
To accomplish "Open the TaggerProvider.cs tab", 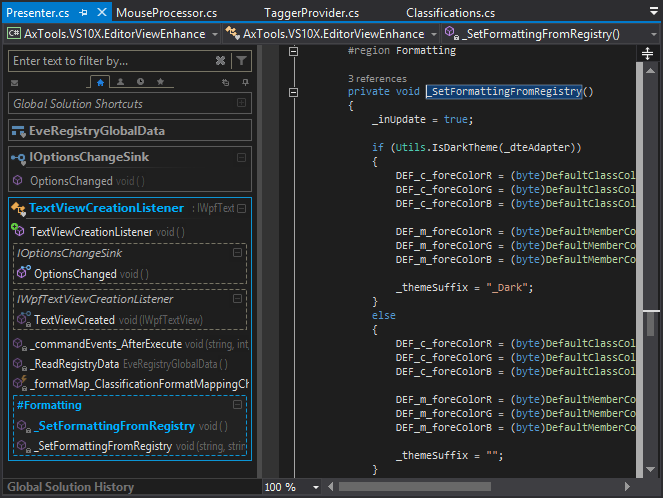I will 311,13.
